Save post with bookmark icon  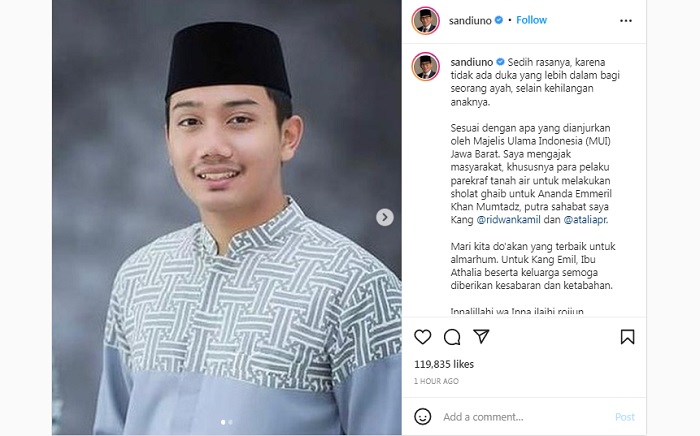point(627,337)
